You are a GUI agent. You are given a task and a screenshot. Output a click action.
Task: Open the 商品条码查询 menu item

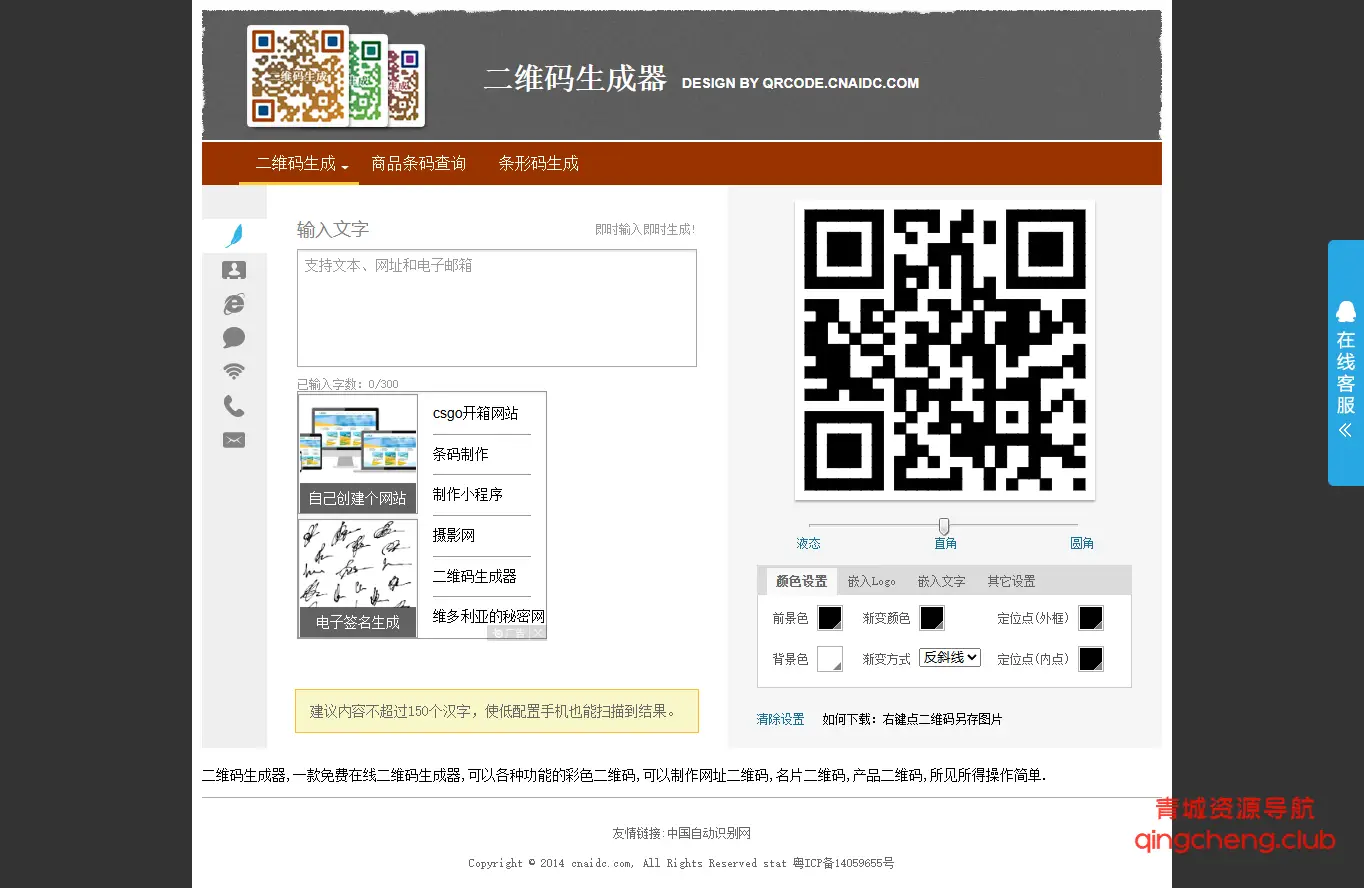click(x=418, y=164)
